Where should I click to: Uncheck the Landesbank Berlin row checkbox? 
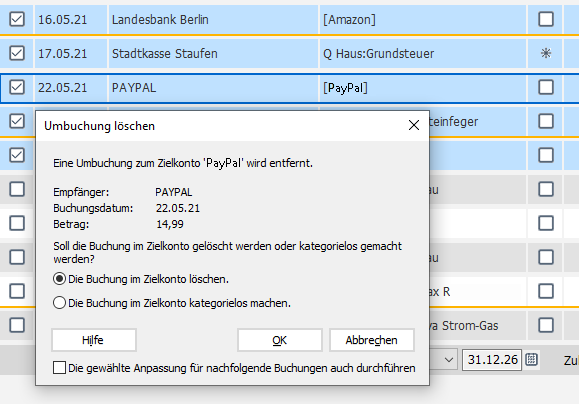click(x=17, y=19)
